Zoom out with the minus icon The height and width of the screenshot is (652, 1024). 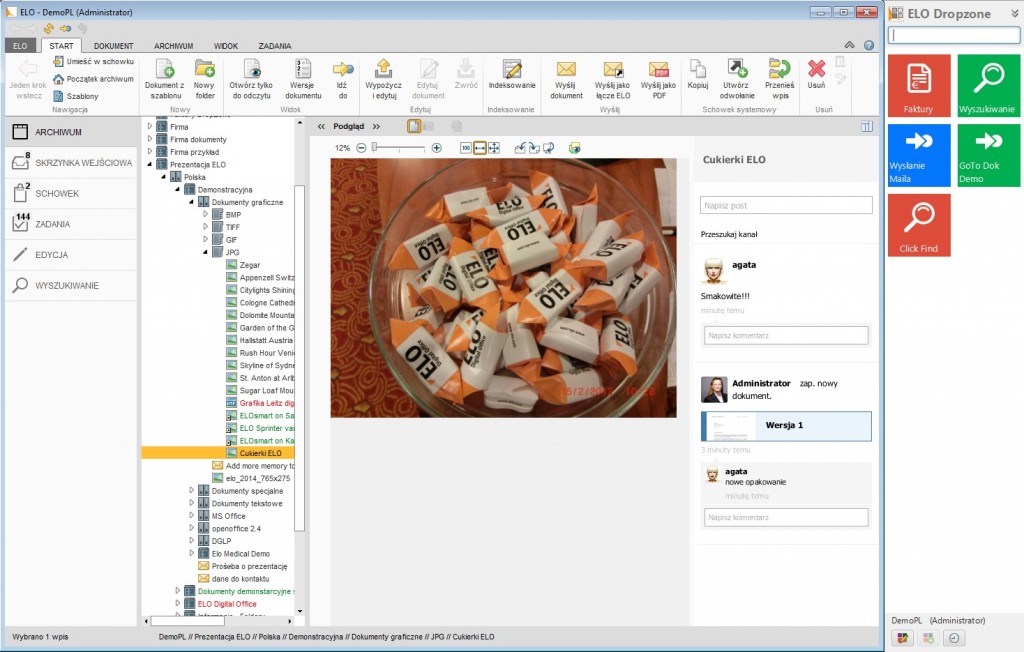click(x=361, y=148)
